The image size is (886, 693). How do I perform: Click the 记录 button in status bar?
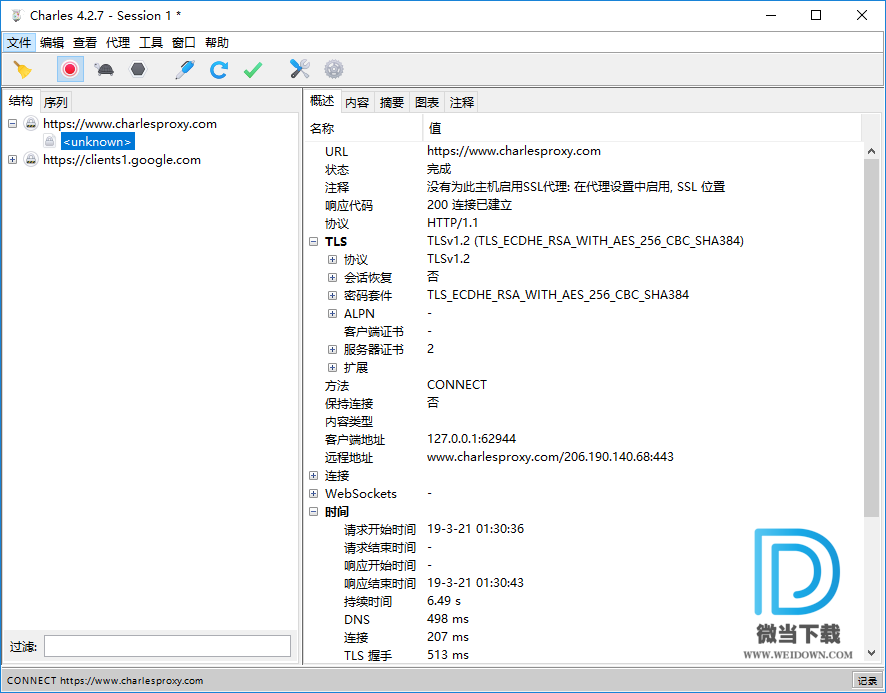(x=867, y=681)
